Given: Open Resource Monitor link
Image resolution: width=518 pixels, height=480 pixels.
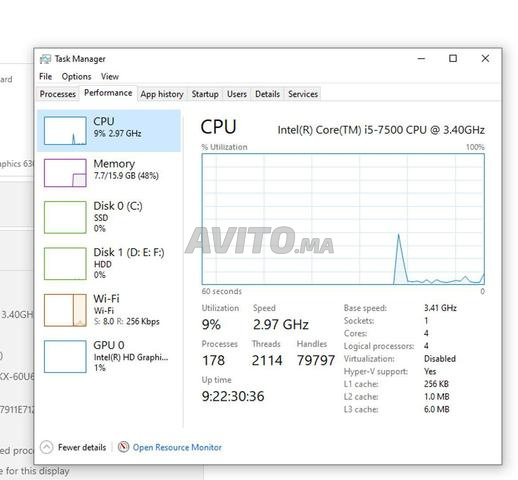Looking at the screenshot, I should click(x=177, y=447).
